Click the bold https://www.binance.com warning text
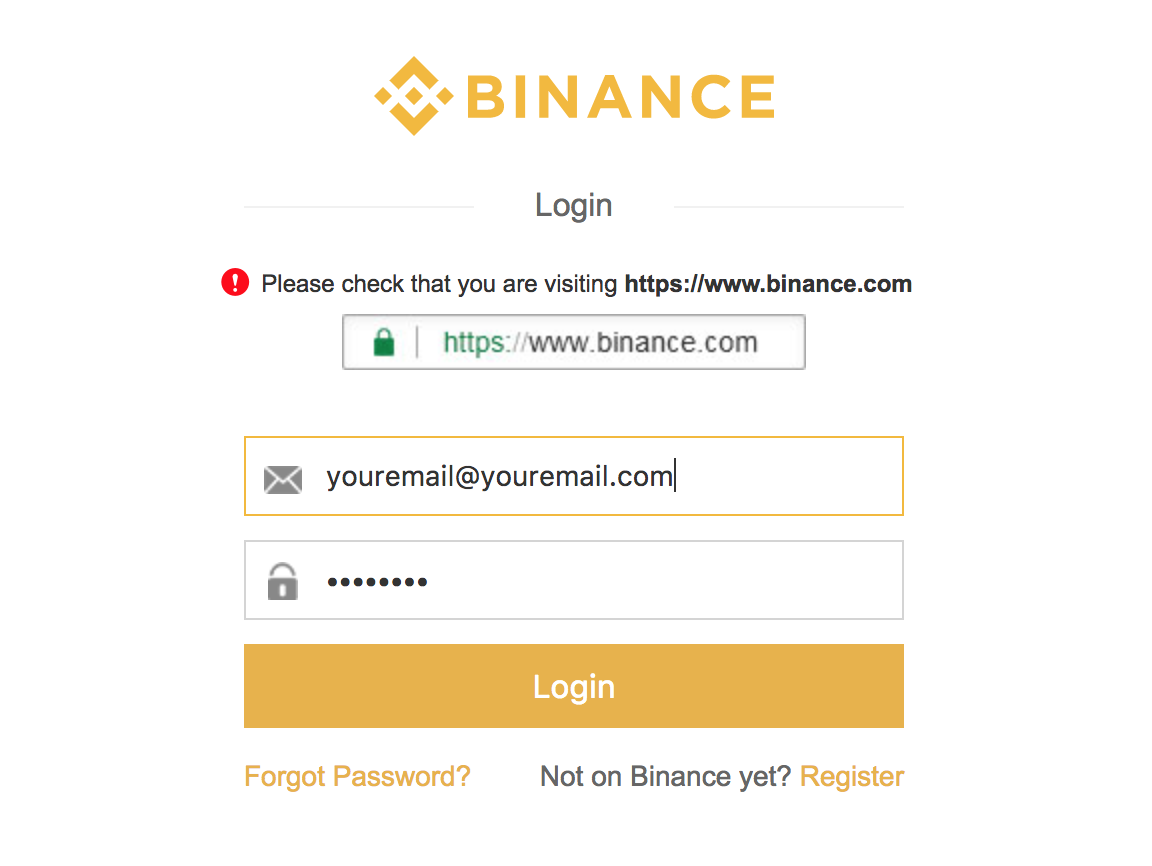1152x866 pixels. pyautogui.click(x=768, y=284)
